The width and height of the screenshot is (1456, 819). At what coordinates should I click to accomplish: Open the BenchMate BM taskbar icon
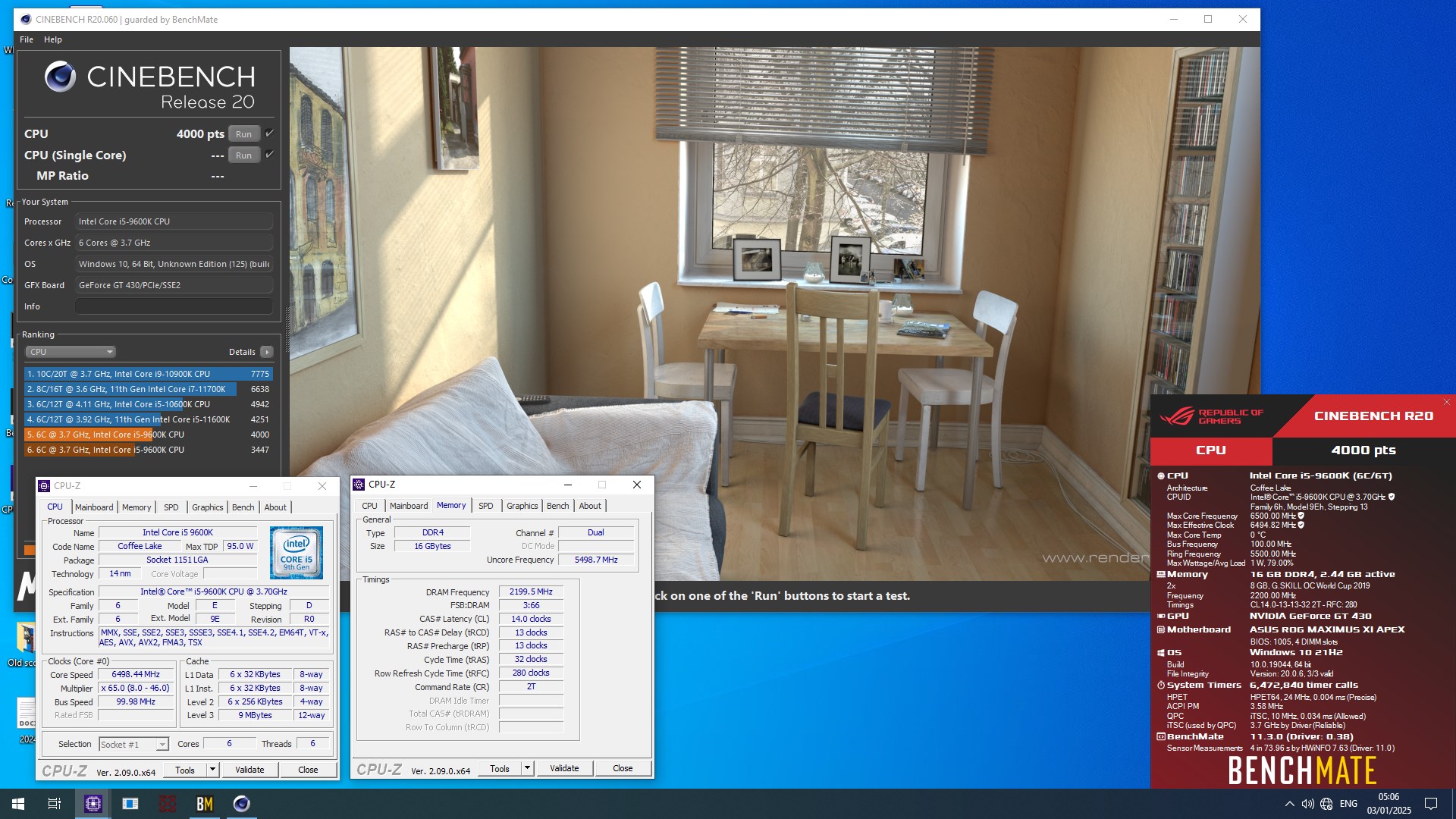tap(205, 804)
